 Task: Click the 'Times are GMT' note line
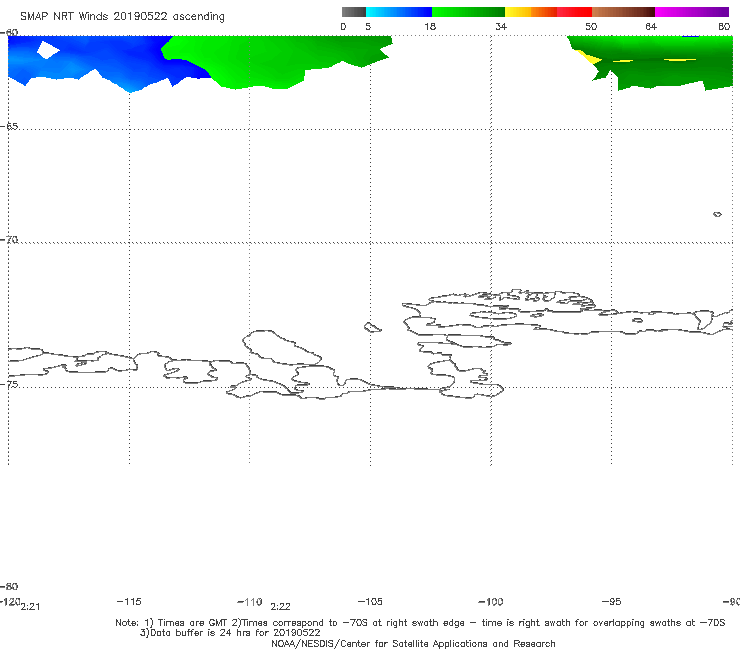(x=420, y=623)
